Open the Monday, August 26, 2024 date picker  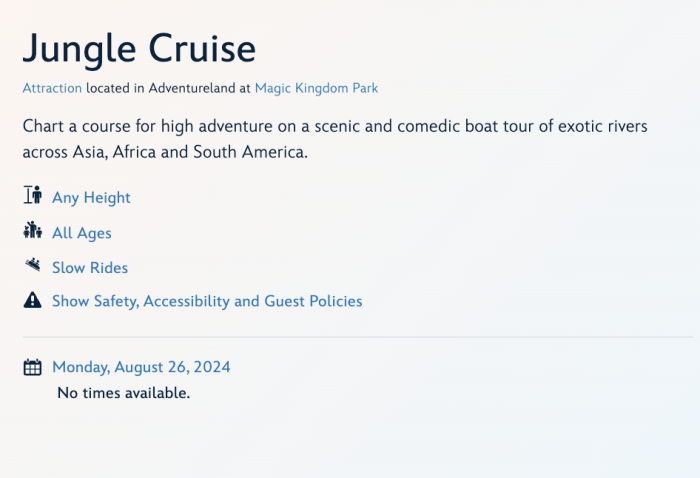(141, 367)
